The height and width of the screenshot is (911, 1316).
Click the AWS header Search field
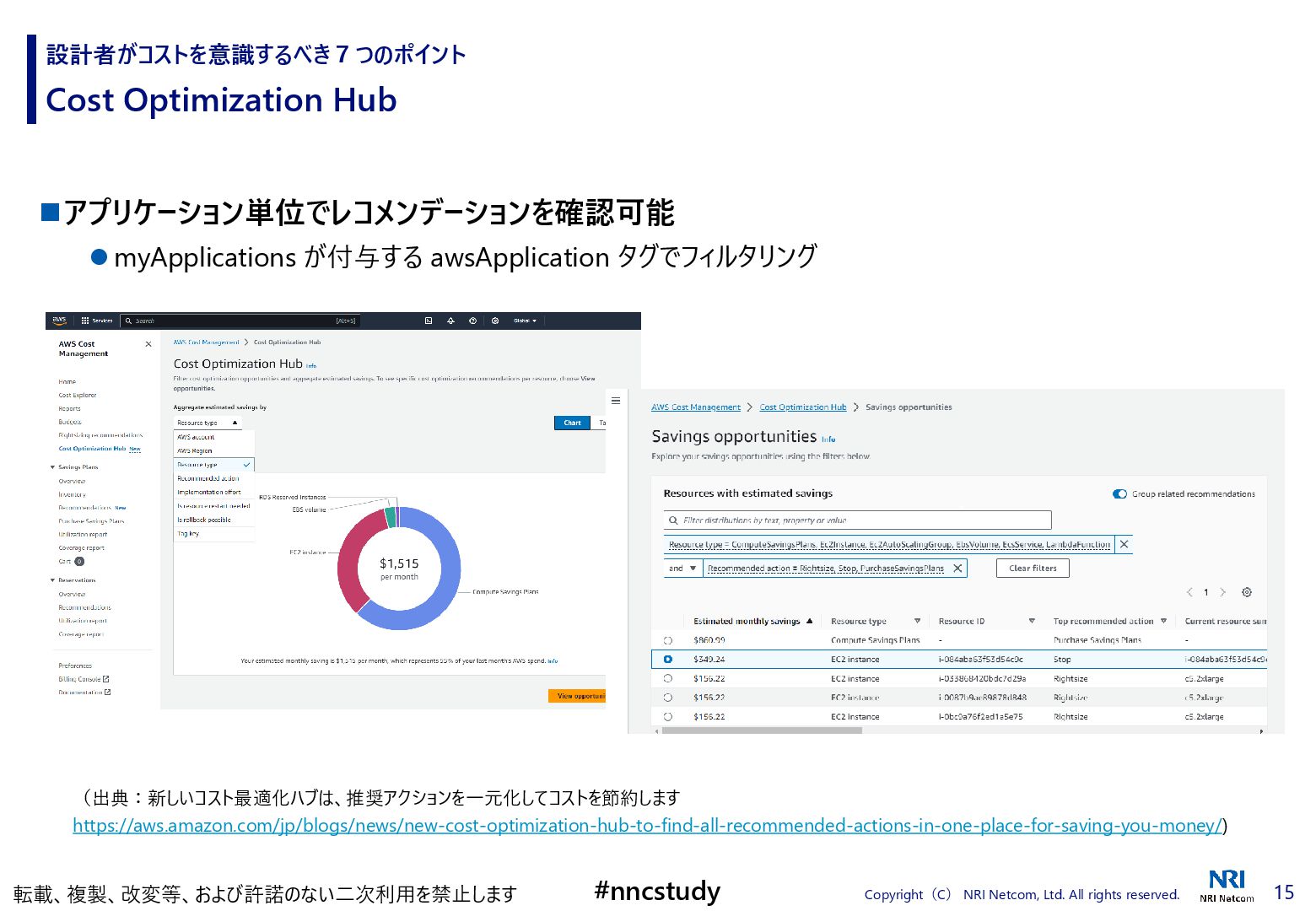coord(240,321)
